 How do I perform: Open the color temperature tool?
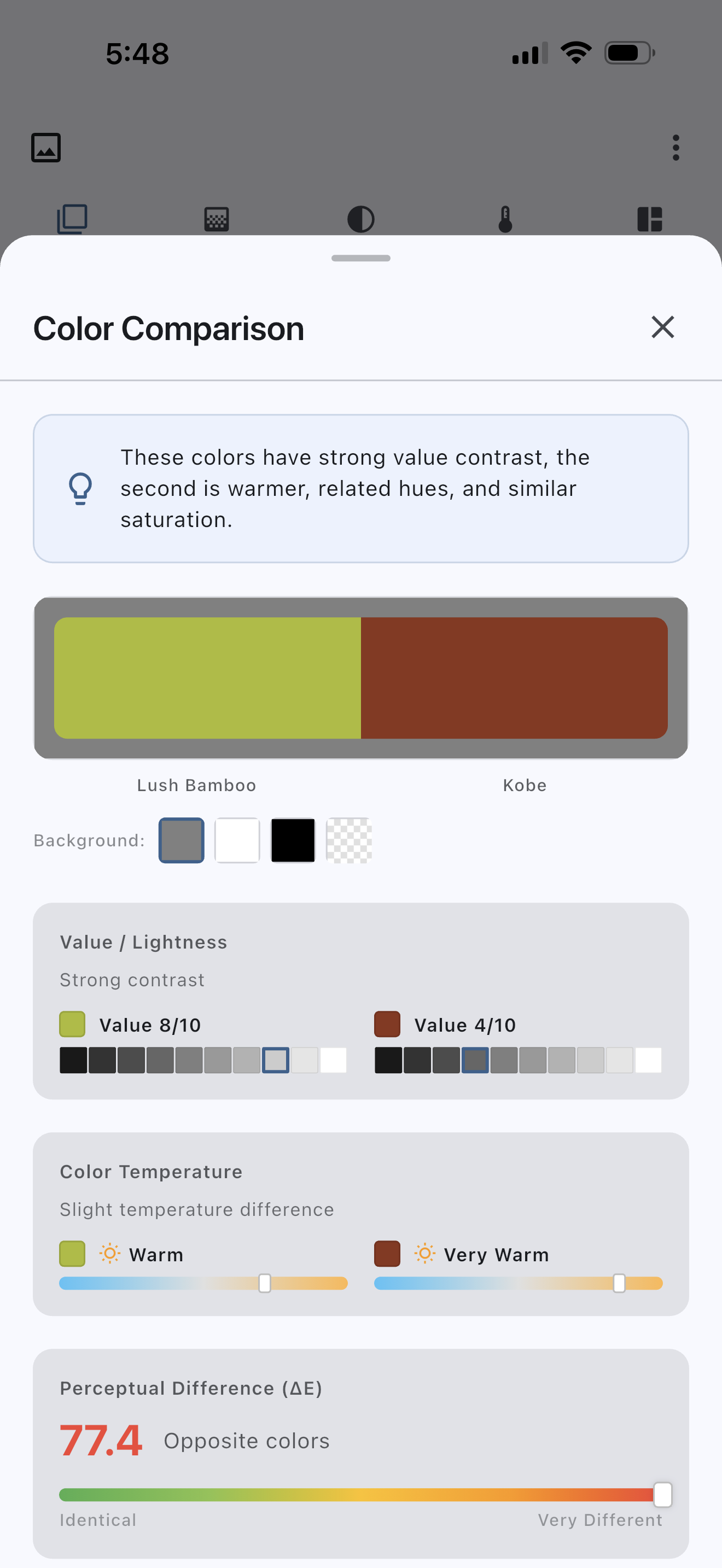click(505, 219)
